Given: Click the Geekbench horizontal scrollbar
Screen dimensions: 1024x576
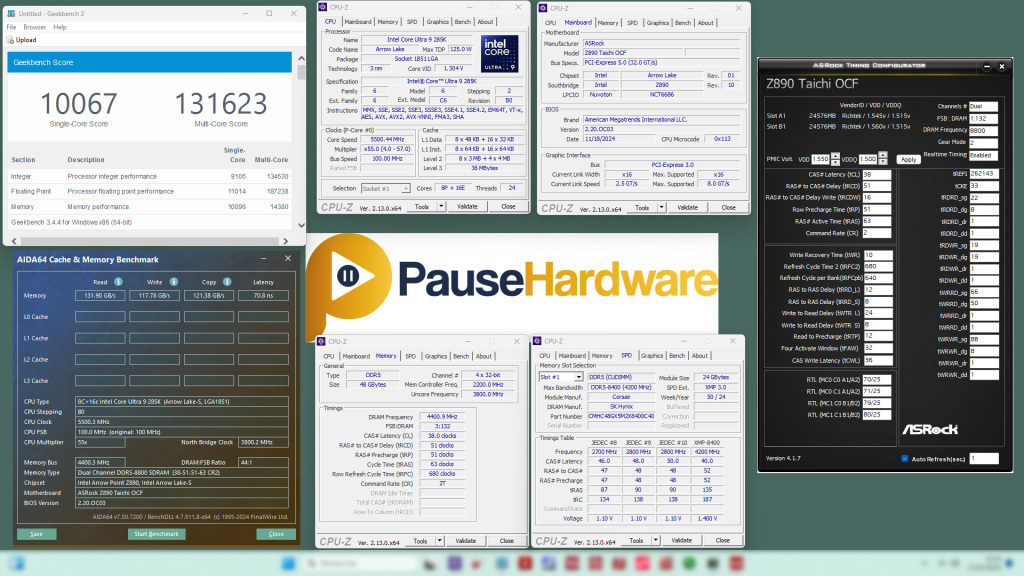Looking at the screenshot, I should tap(150, 241).
